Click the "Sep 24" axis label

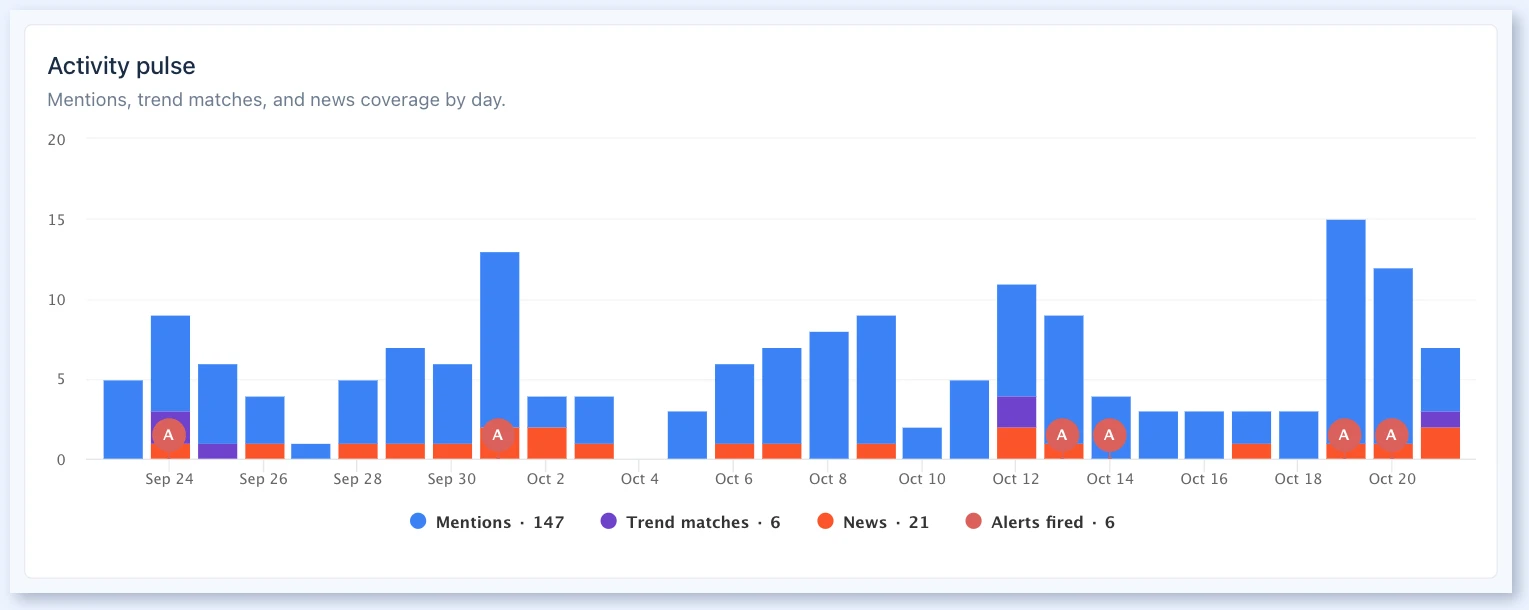coord(170,479)
